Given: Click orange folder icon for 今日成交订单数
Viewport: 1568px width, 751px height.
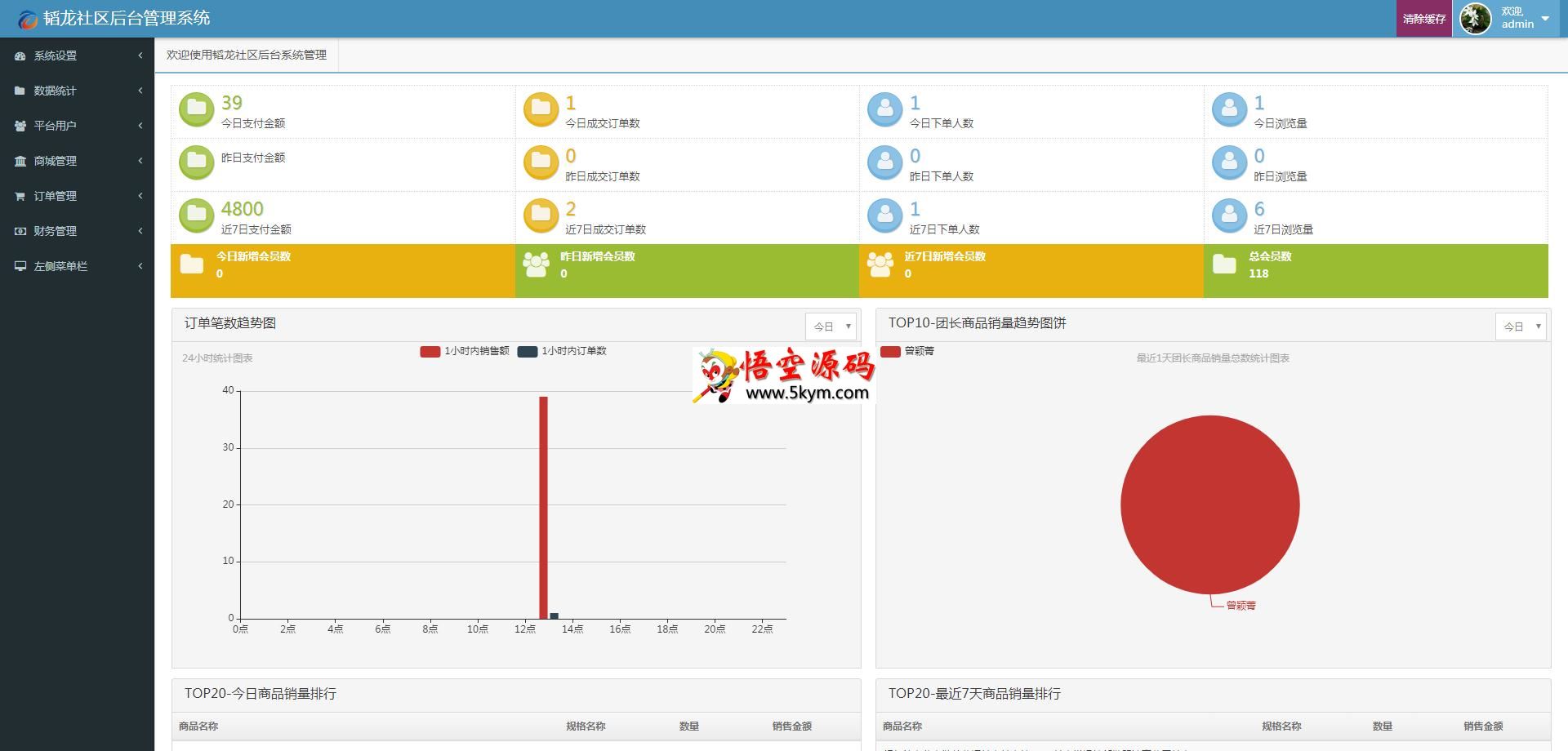Looking at the screenshot, I should point(541,110).
